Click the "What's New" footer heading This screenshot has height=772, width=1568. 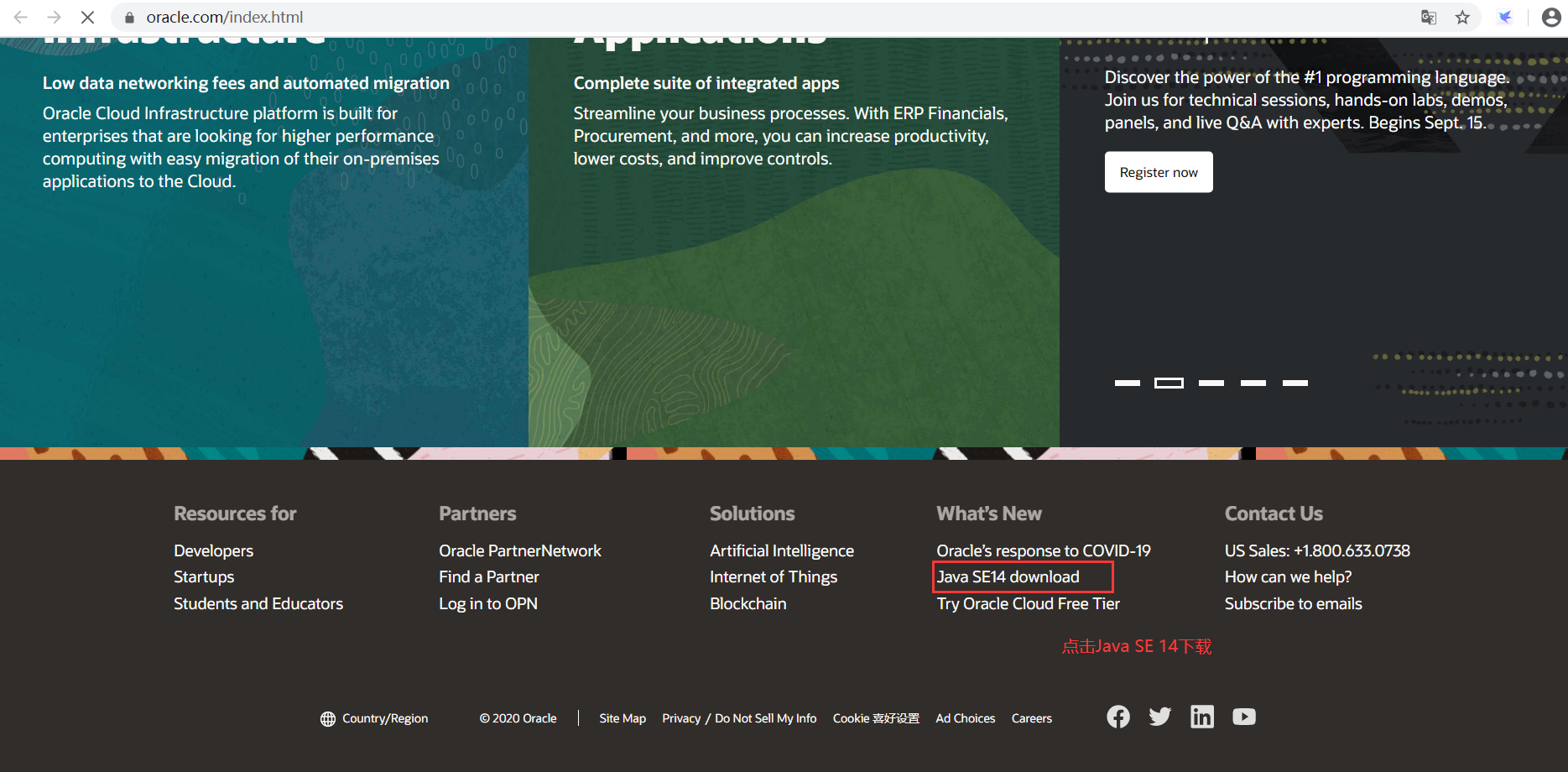click(989, 514)
